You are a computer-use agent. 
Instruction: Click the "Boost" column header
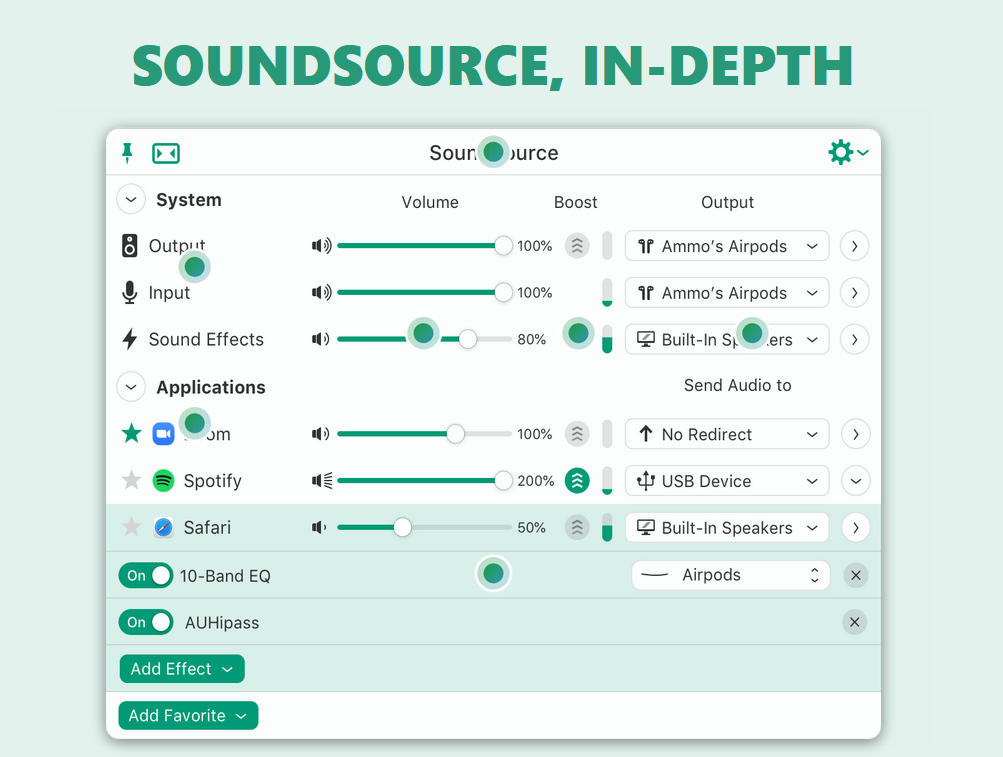(x=576, y=202)
